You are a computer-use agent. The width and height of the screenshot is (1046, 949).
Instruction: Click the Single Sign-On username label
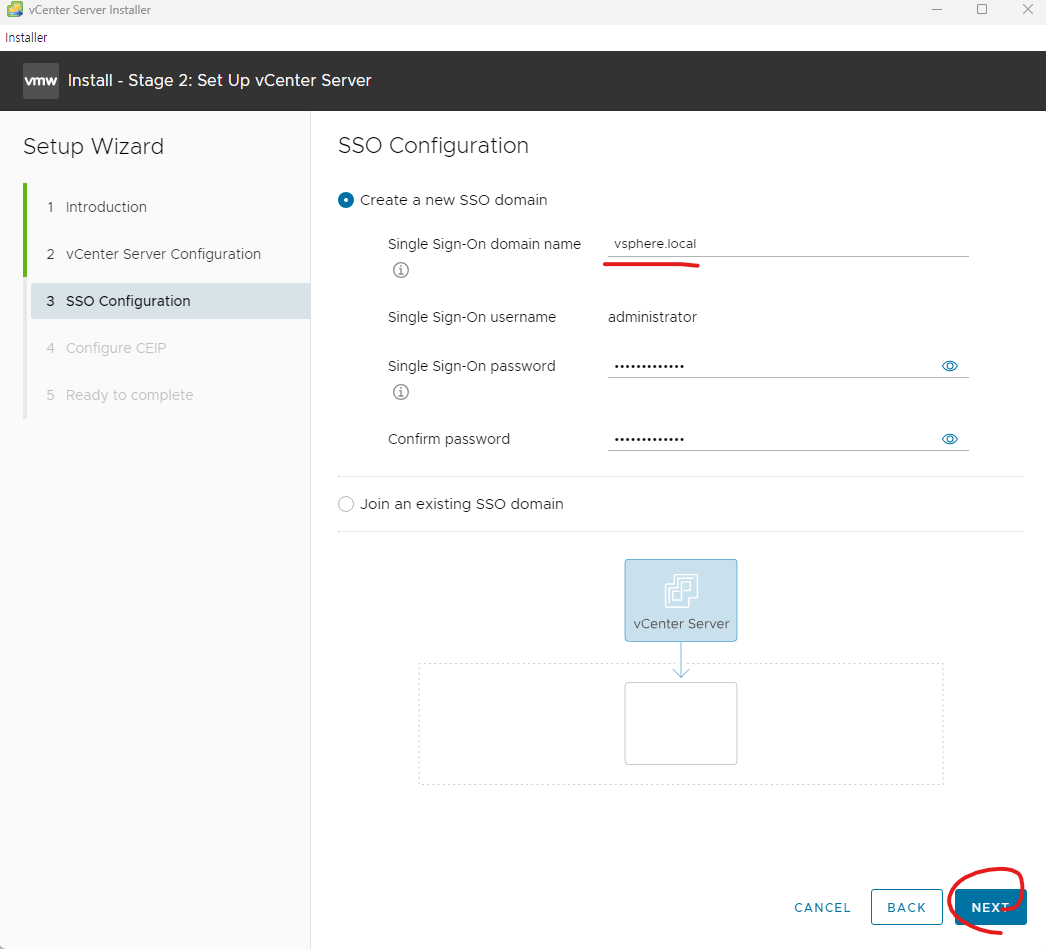pyautogui.click(x=472, y=317)
